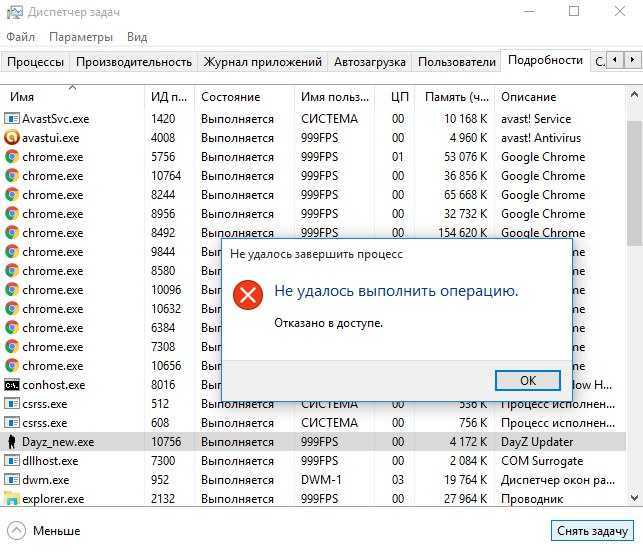Click Chrome icon of process 8580

coord(11,271)
